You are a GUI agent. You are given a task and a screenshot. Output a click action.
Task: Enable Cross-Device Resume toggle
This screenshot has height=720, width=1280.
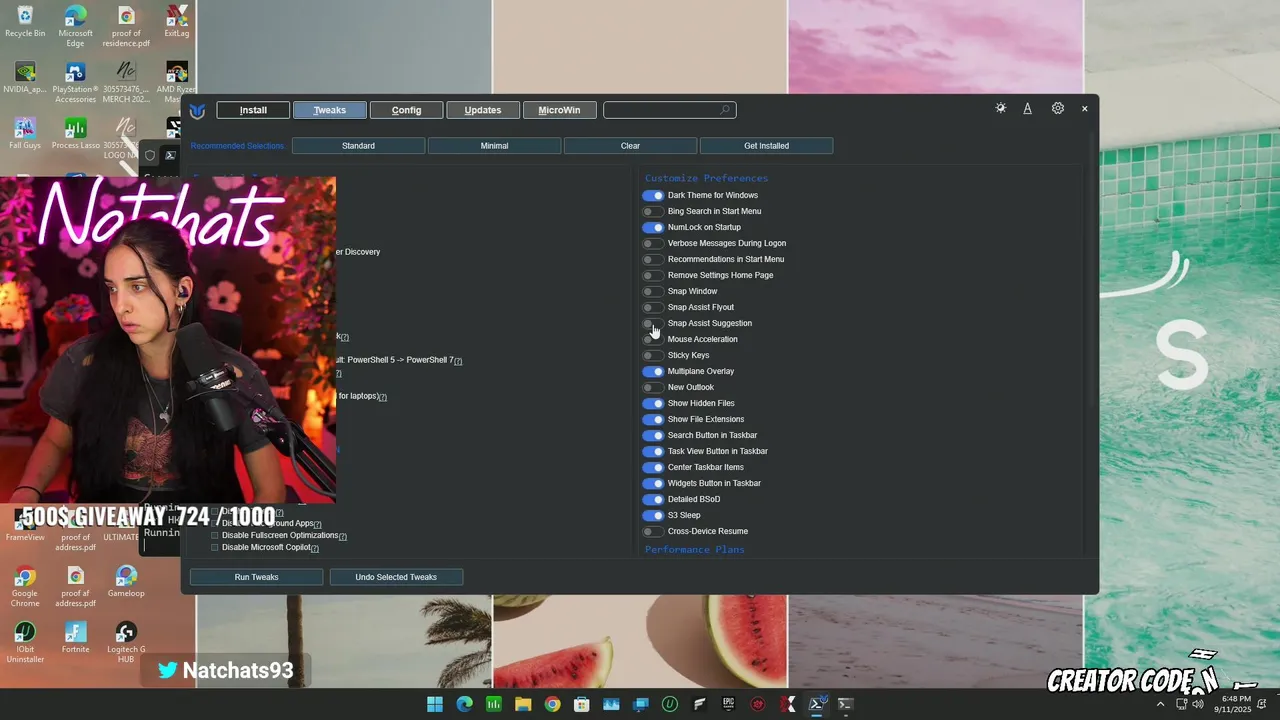point(653,531)
